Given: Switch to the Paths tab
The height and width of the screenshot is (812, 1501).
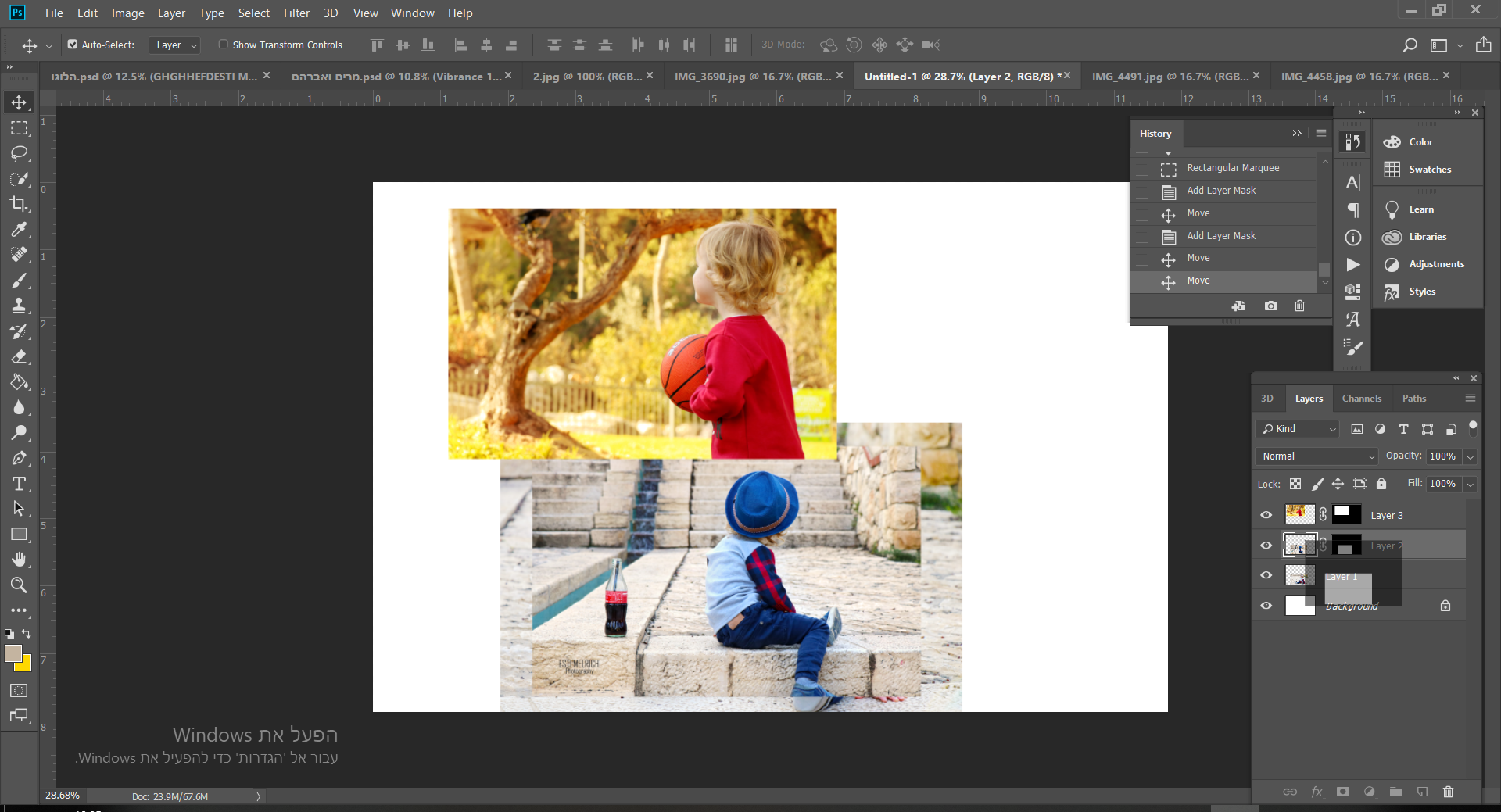Looking at the screenshot, I should [x=1414, y=399].
